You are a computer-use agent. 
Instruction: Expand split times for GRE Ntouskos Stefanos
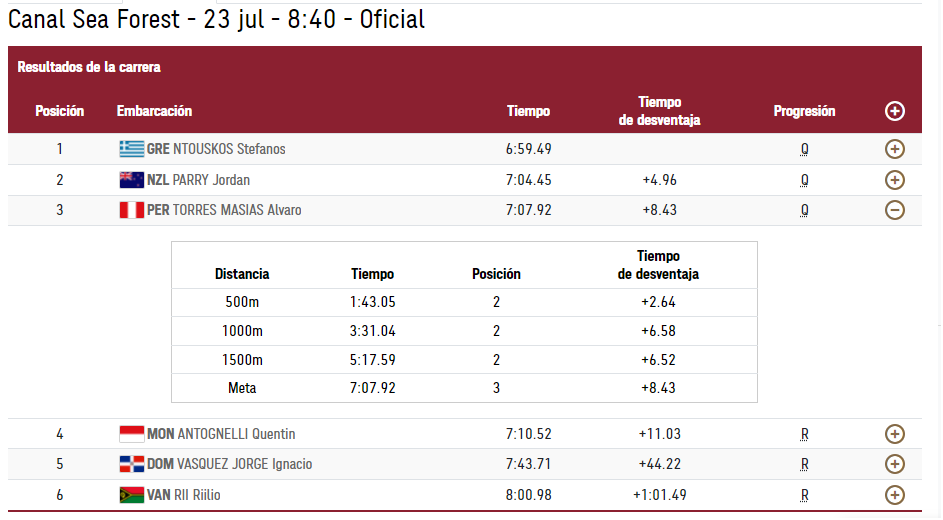(x=894, y=149)
